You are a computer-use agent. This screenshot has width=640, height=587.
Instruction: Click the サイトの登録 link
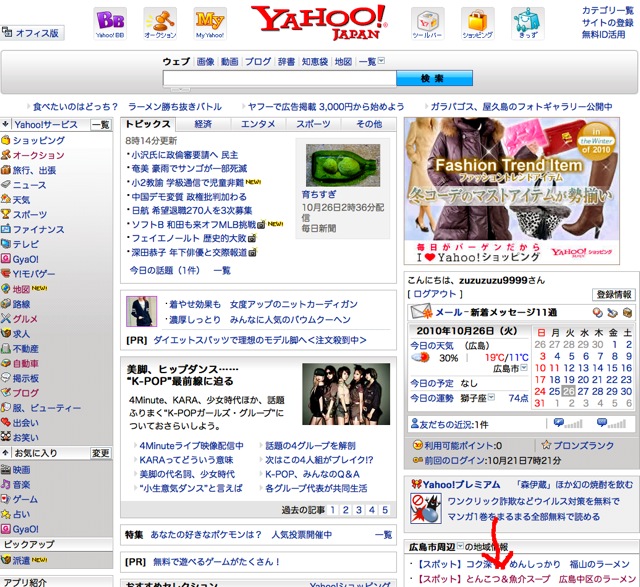607,23
